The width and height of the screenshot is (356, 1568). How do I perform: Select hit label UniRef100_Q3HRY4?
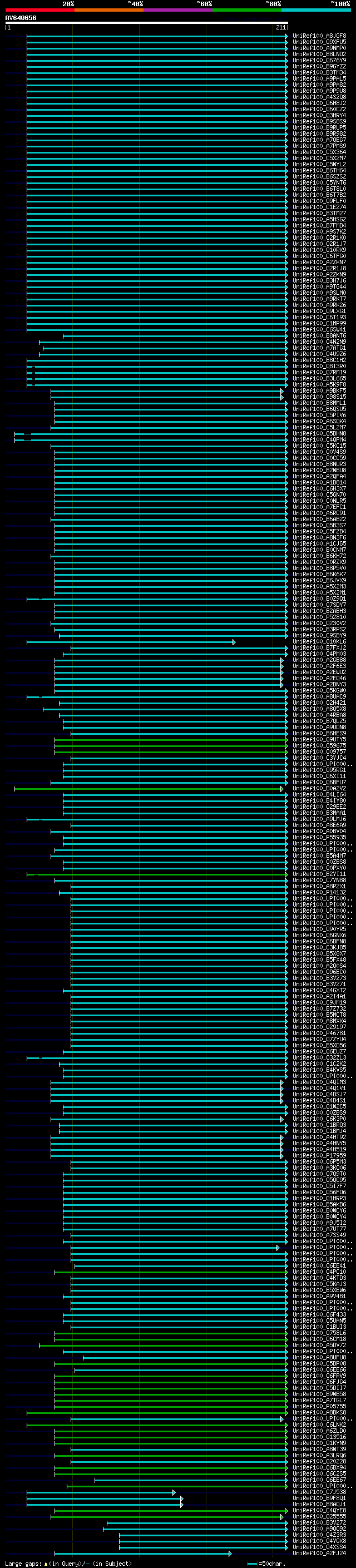pyautogui.click(x=319, y=116)
